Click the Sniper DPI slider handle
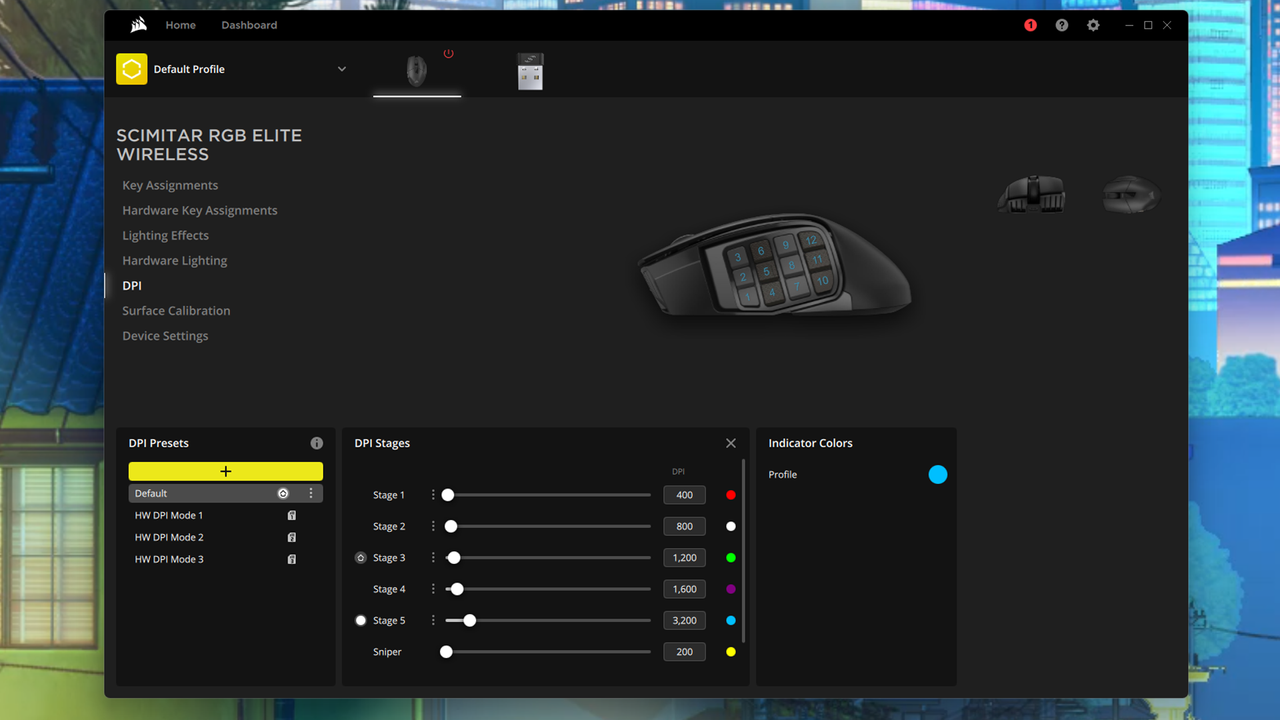This screenshot has width=1280, height=720. (x=447, y=652)
